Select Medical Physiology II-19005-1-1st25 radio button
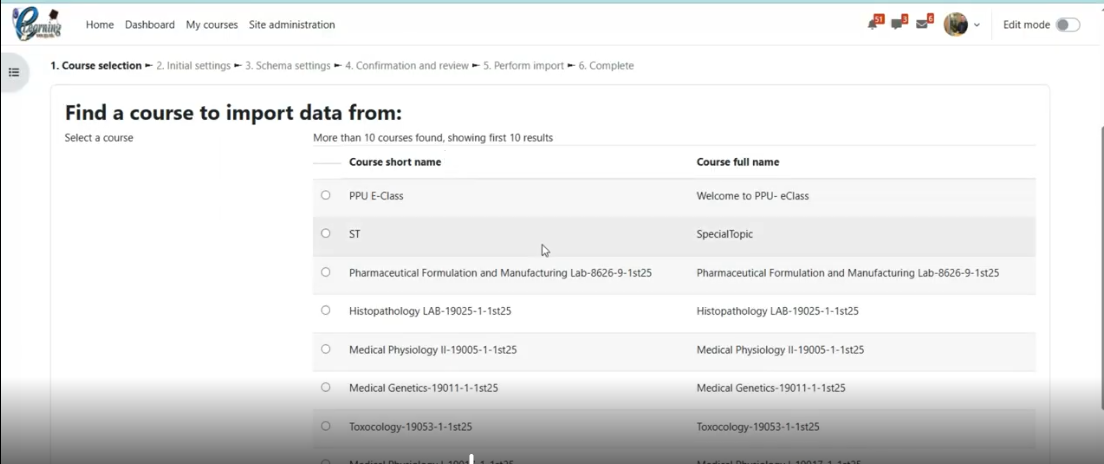Image resolution: width=1104 pixels, height=464 pixels. (x=326, y=349)
